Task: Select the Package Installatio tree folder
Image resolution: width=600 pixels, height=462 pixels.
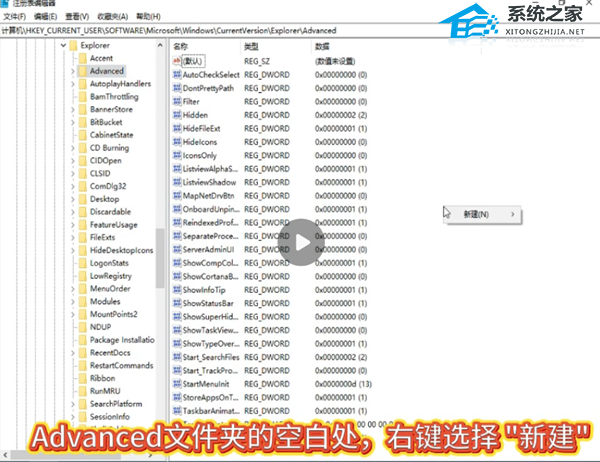Action: (x=122, y=340)
